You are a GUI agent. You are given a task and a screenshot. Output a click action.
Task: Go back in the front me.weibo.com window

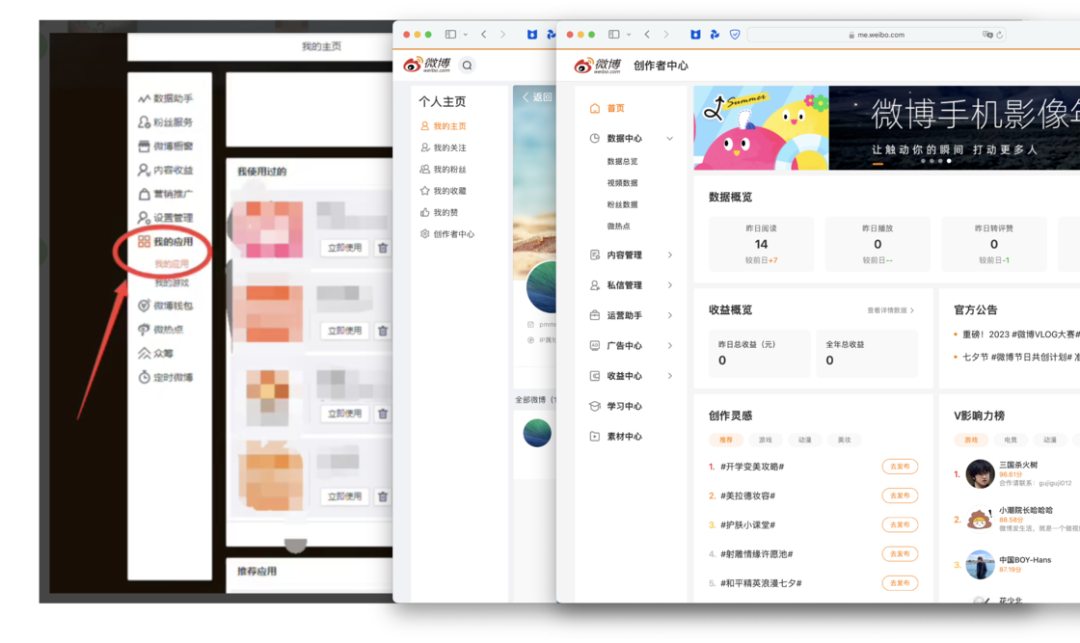647,34
